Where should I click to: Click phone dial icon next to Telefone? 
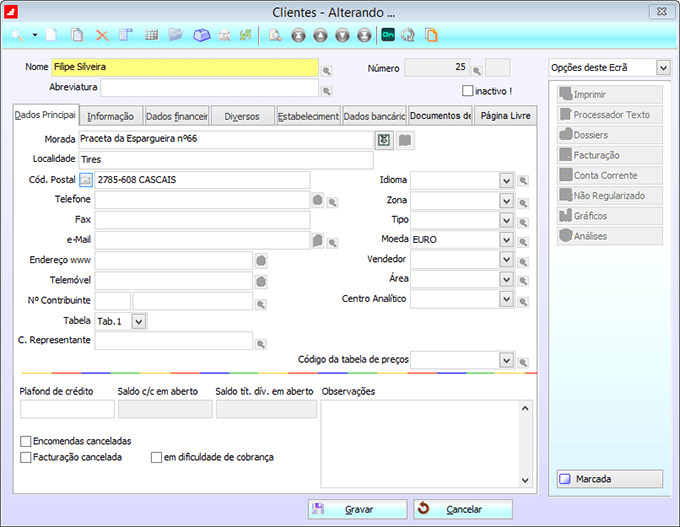(x=318, y=200)
